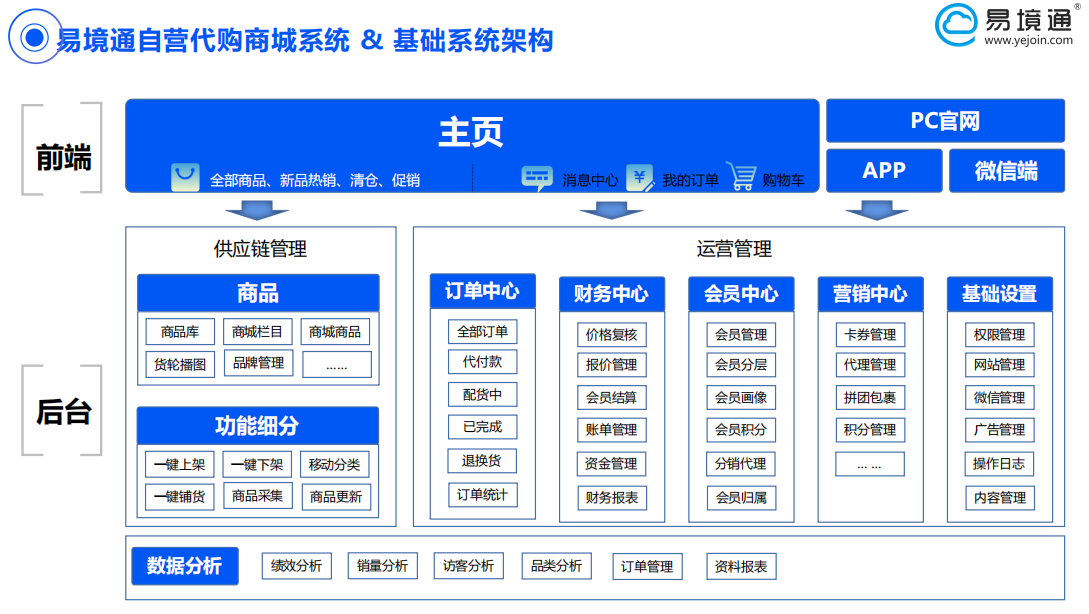This screenshot has width=1089, height=614.
Task: Open the 订单中心 header
Action: pos(483,291)
